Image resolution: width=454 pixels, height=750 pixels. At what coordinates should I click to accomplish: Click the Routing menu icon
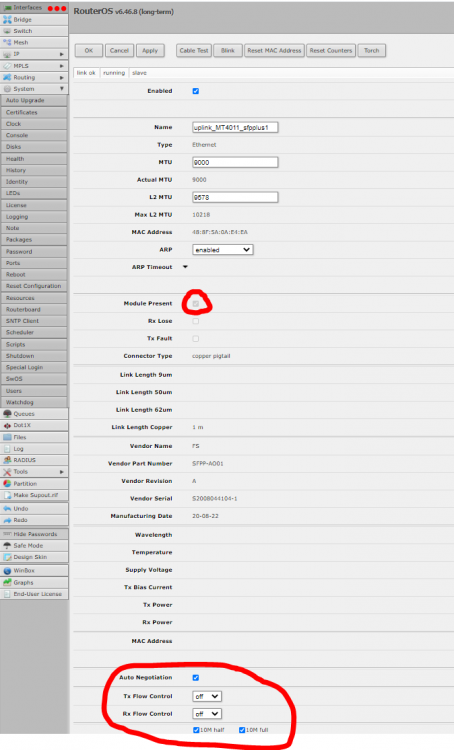(x=7, y=77)
